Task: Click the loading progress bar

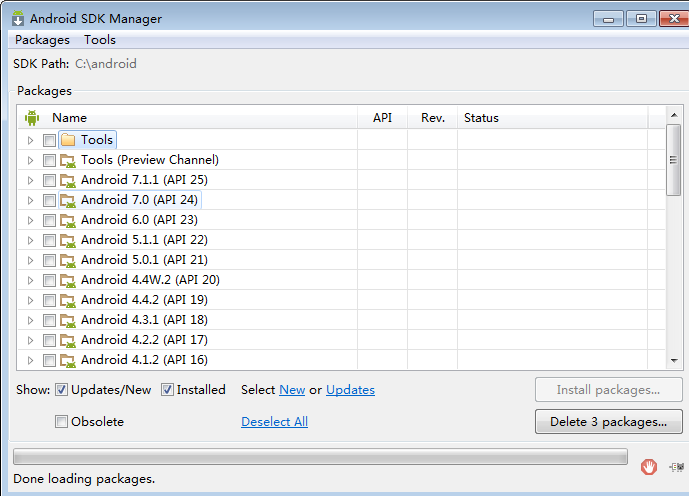Action: coord(320,457)
